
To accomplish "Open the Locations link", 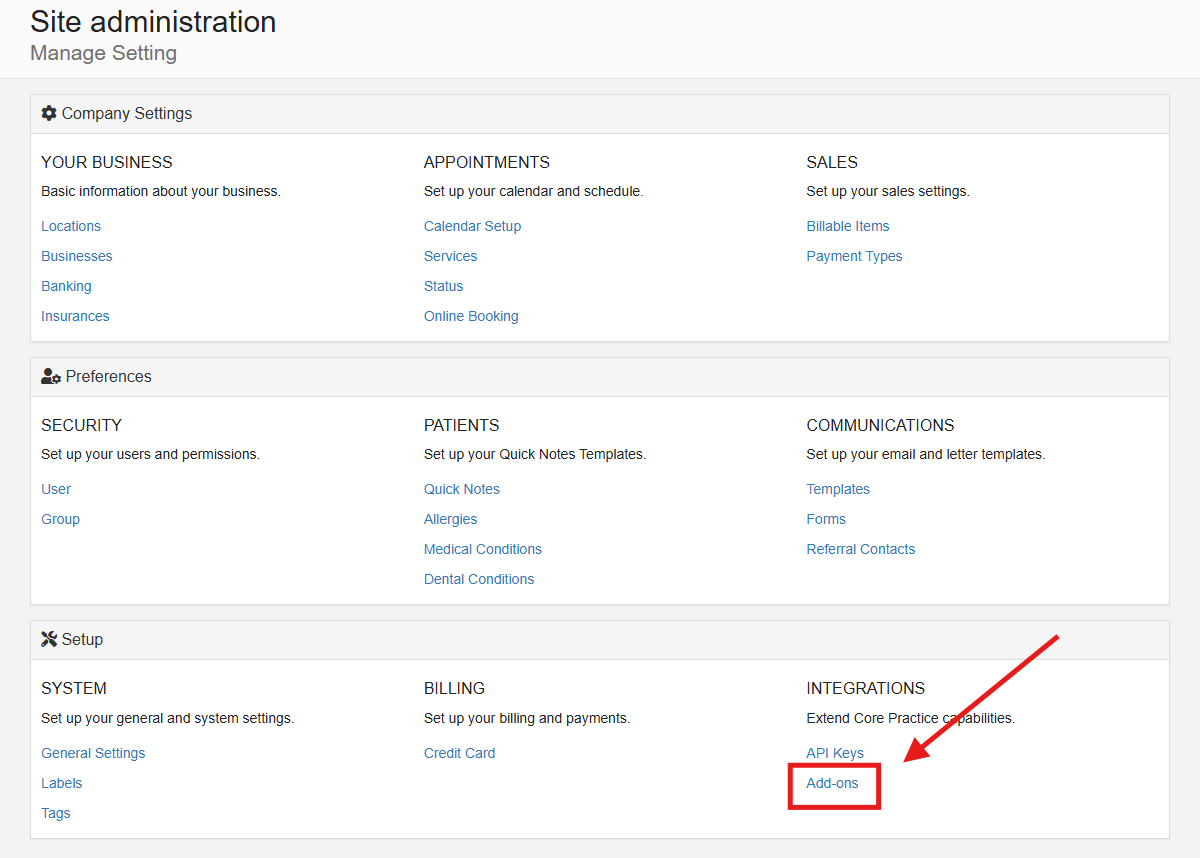I will pos(71,226).
